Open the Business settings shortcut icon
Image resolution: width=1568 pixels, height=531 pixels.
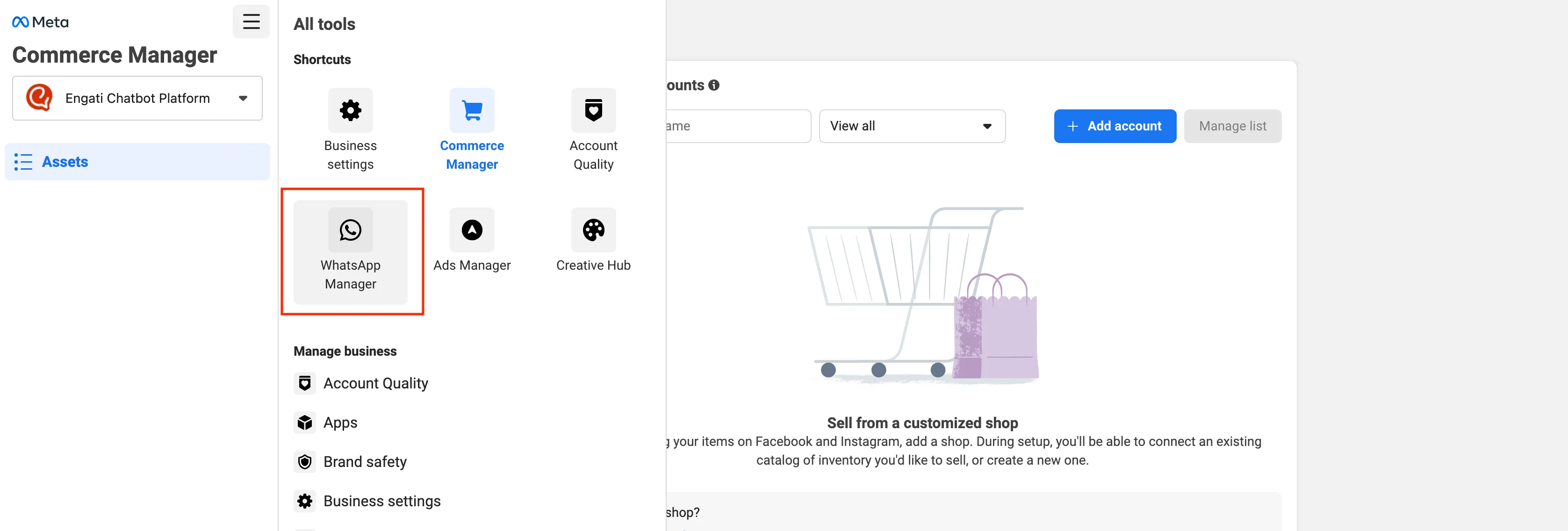click(350, 110)
